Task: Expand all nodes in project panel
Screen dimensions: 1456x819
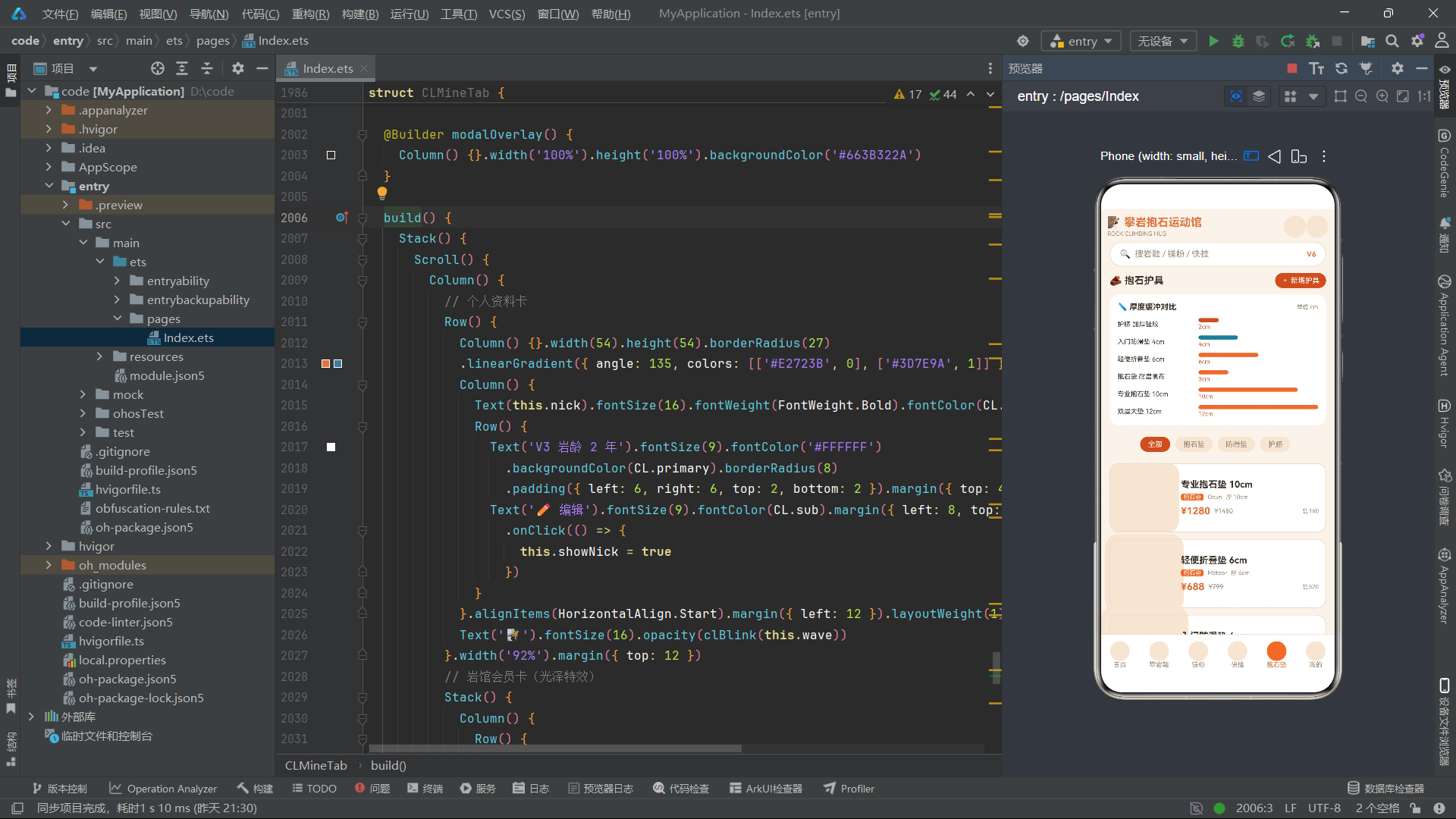Action: pyautogui.click(x=182, y=68)
